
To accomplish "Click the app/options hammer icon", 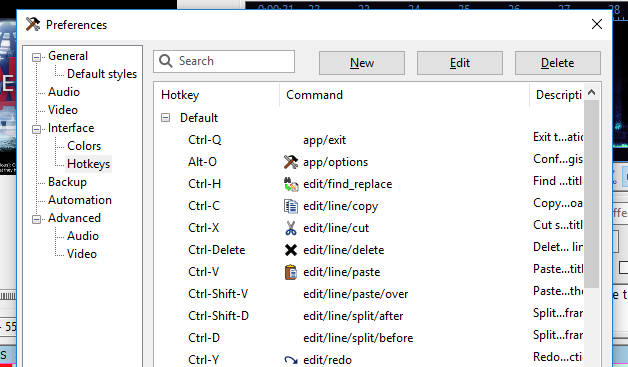I will pyautogui.click(x=291, y=162).
